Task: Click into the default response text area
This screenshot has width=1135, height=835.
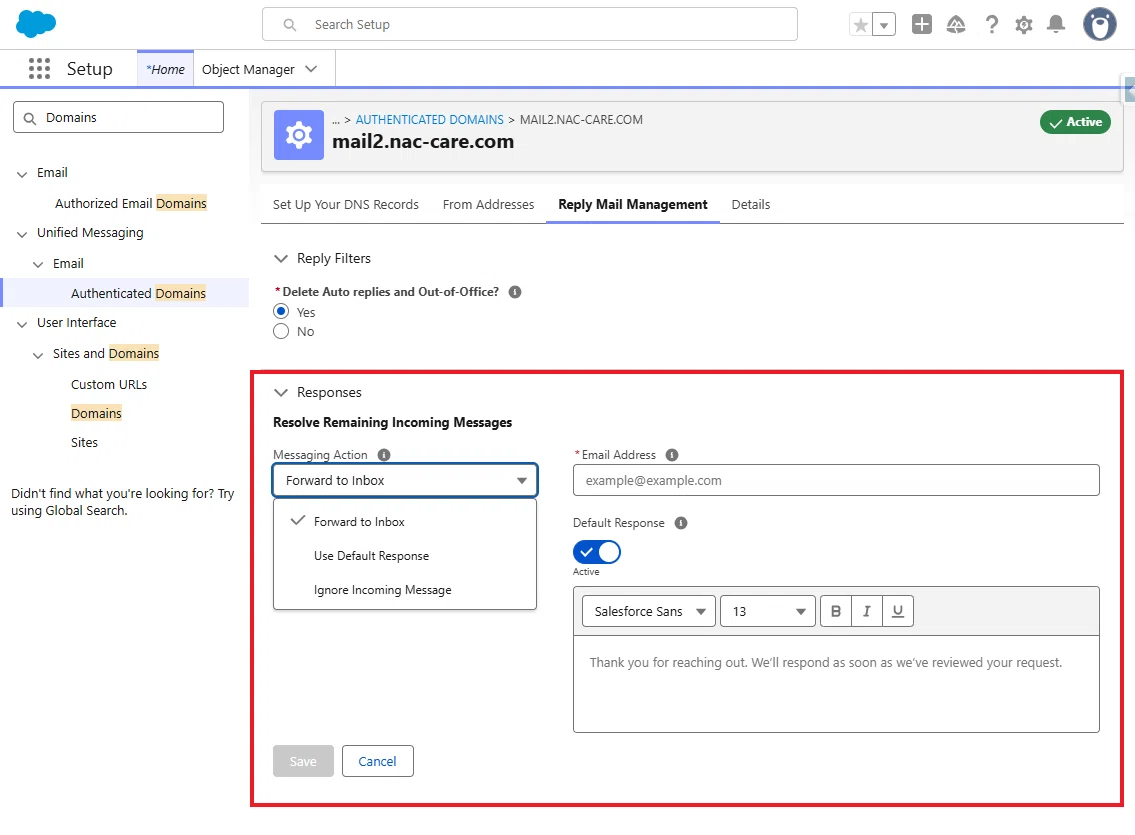Action: pos(836,684)
